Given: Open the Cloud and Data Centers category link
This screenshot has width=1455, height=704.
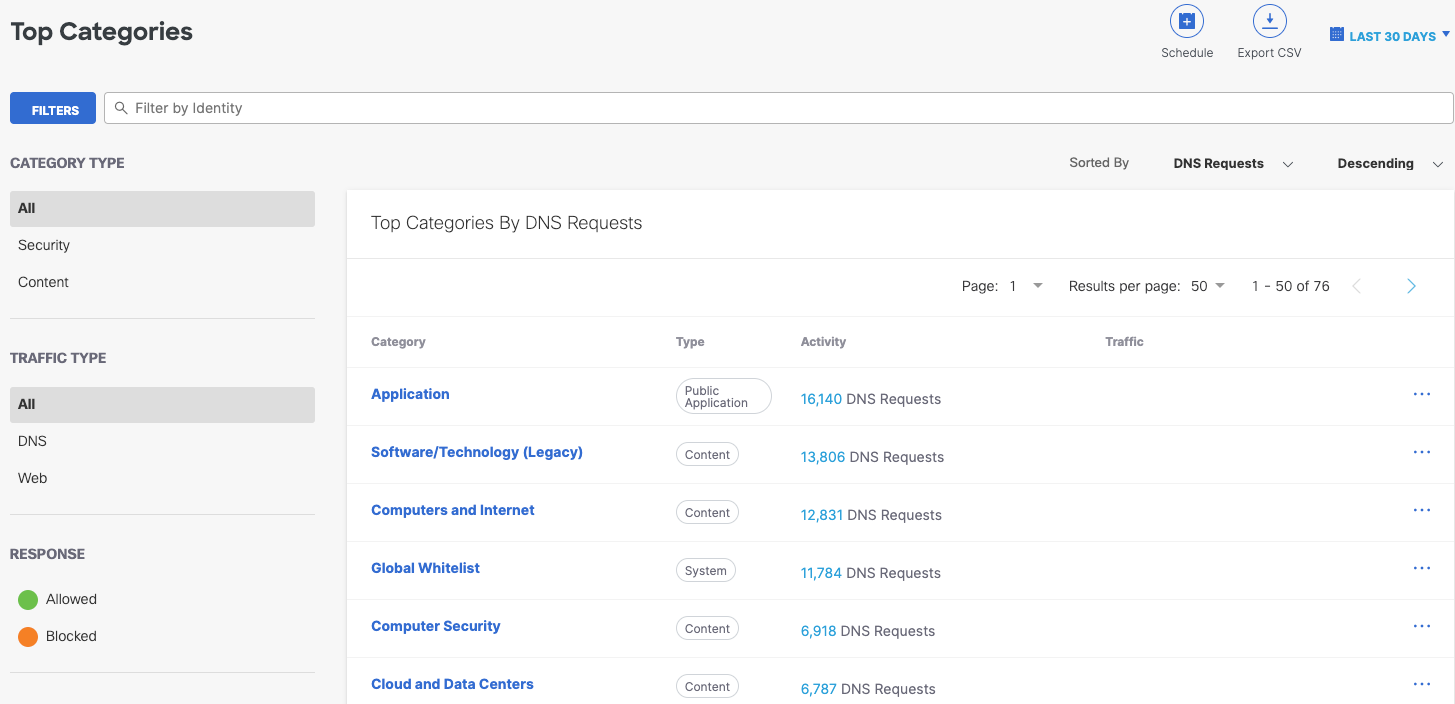Looking at the screenshot, I should coord(452,684).
